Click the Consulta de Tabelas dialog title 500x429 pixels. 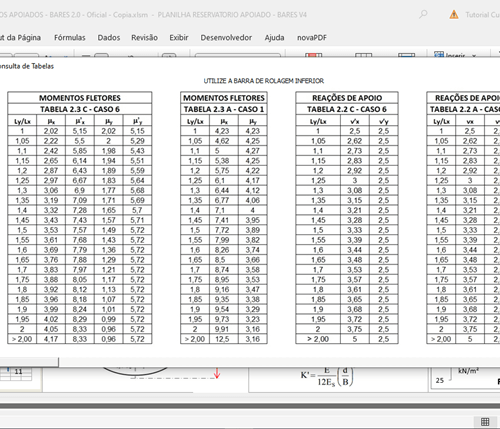pyautogui.click(x=27, y=66)
